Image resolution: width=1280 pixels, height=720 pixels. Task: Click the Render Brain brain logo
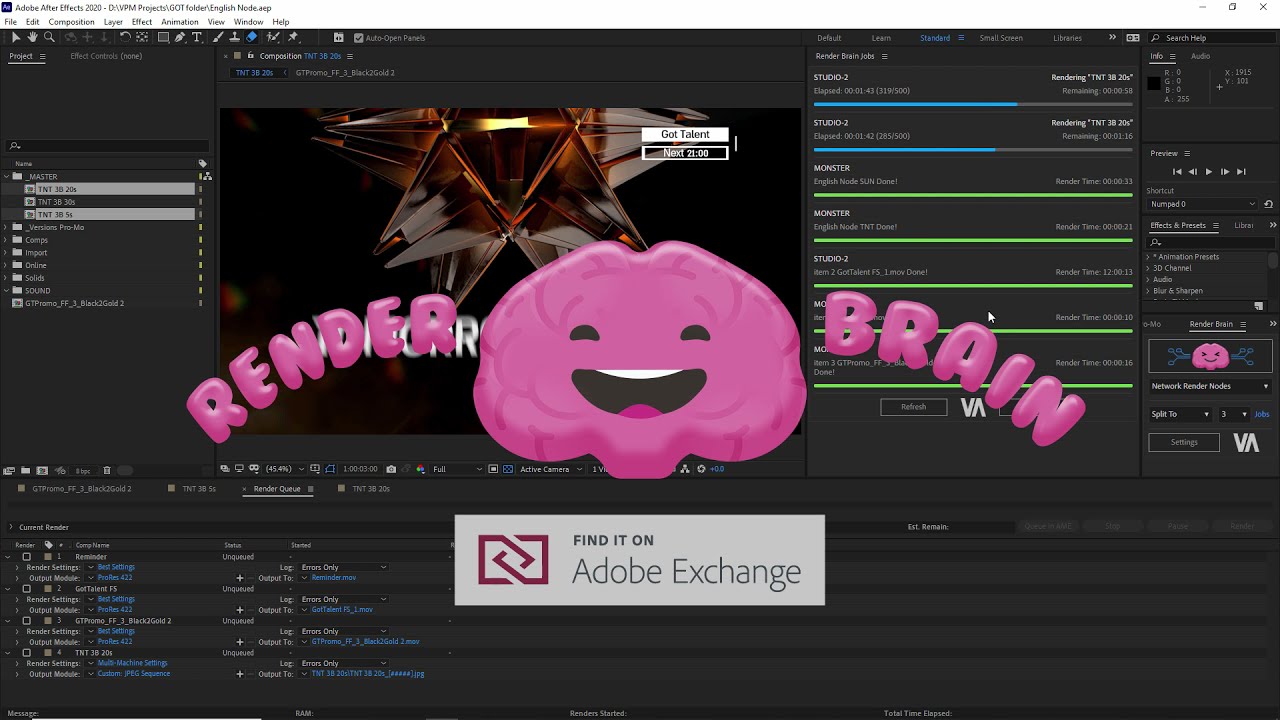click(1210, 356)
